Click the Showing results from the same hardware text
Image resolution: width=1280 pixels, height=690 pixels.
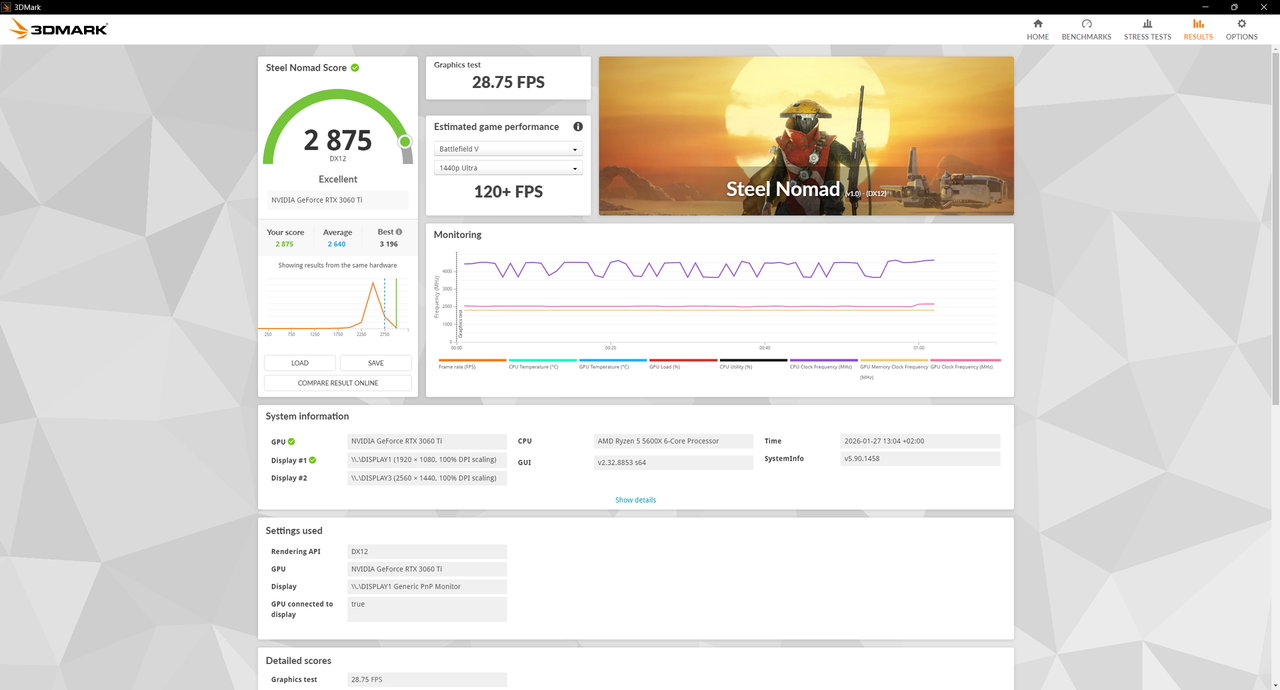(338, 265)
